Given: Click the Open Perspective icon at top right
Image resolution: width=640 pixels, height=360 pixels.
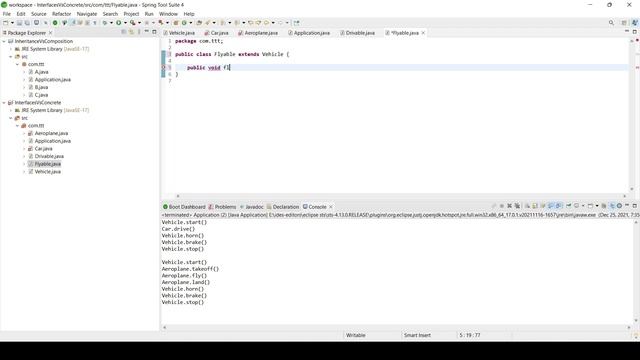Looking at the screenshot, I should tap(624, 23).
